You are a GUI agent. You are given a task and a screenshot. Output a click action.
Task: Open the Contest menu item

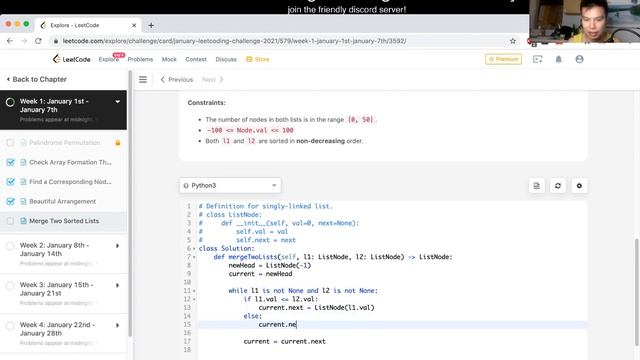(196, 59)
